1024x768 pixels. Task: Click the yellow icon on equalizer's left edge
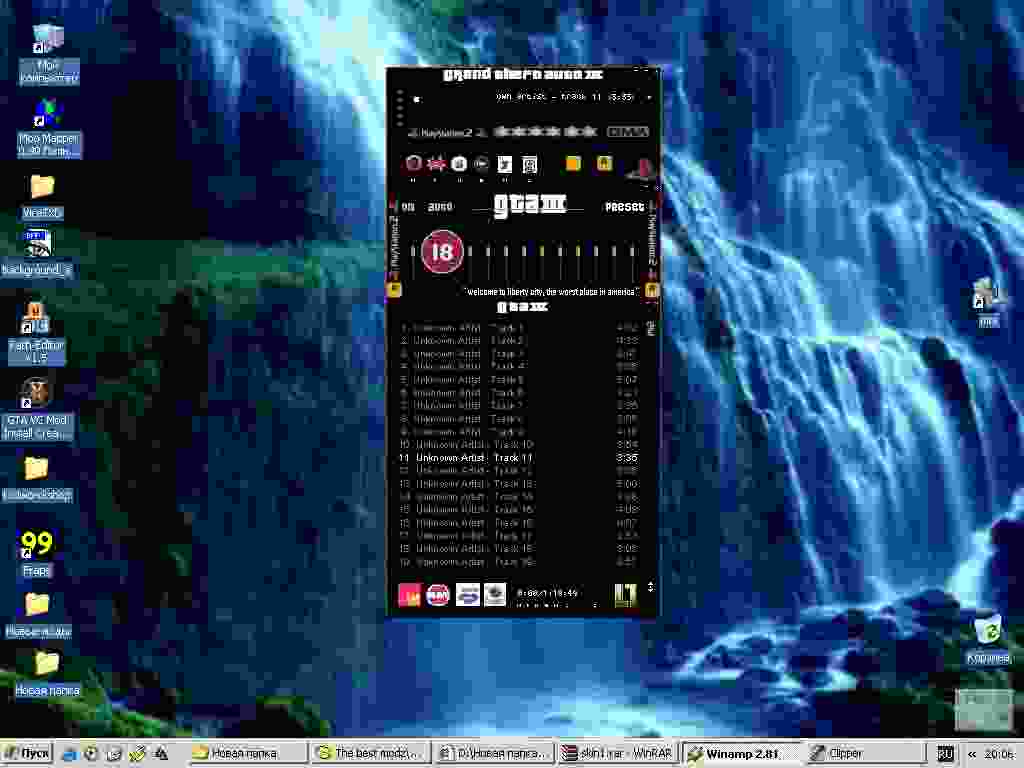[x=394, y=289]
